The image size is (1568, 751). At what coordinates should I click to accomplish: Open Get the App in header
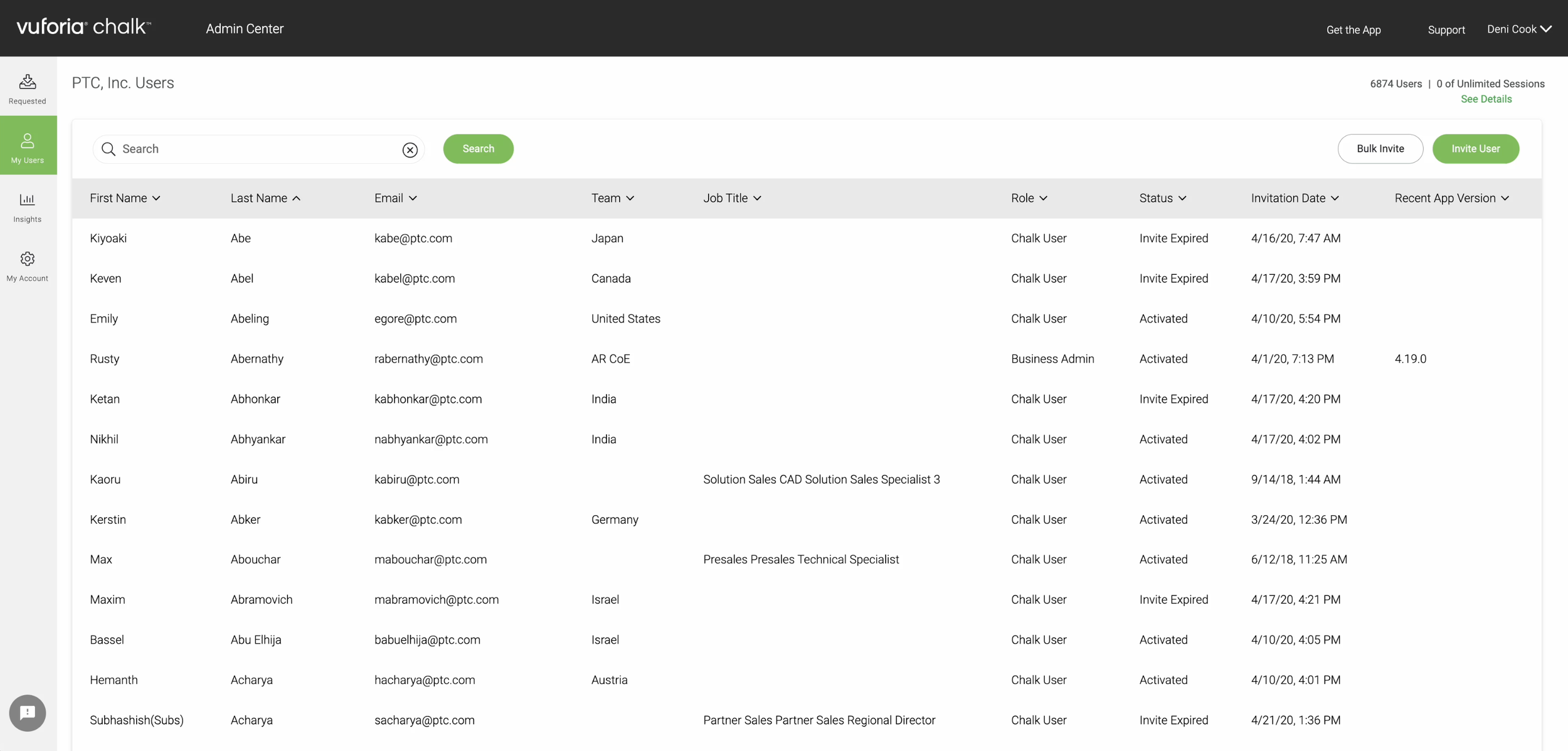tap(1353, 29)
